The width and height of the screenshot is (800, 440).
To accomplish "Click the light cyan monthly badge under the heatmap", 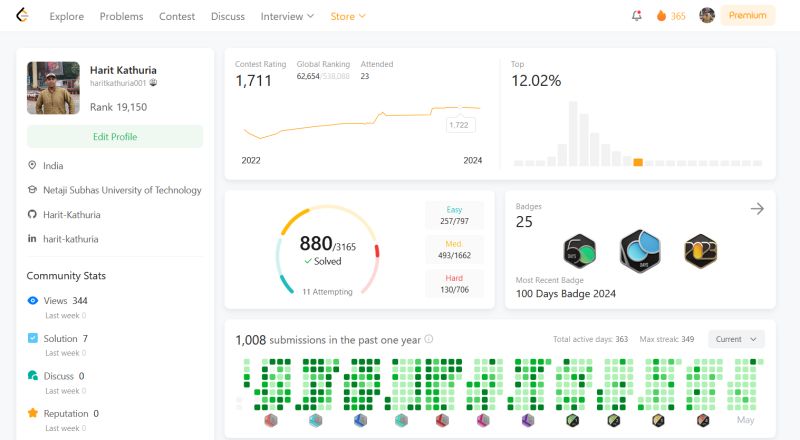I will (x=315, y=420).
